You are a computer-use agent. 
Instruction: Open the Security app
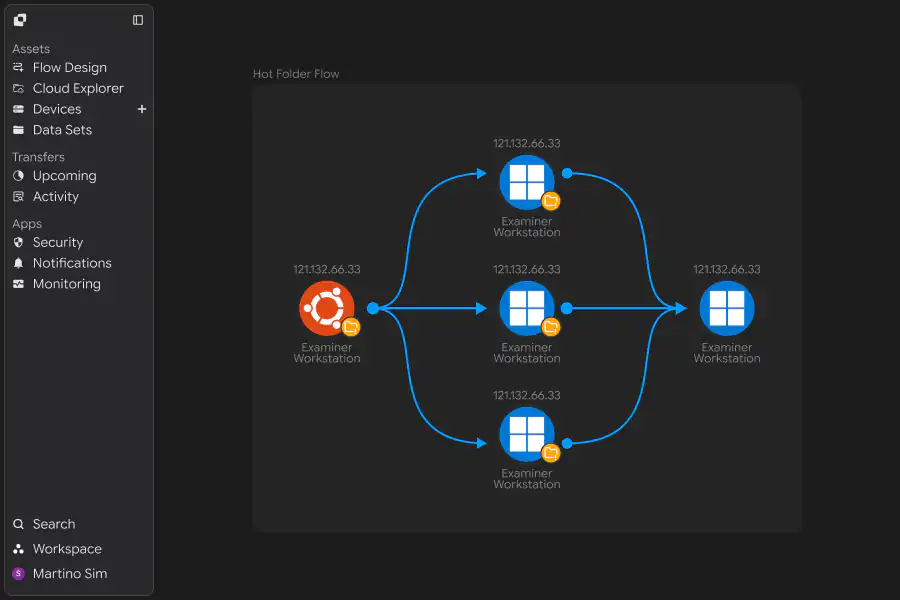[57, 242]
